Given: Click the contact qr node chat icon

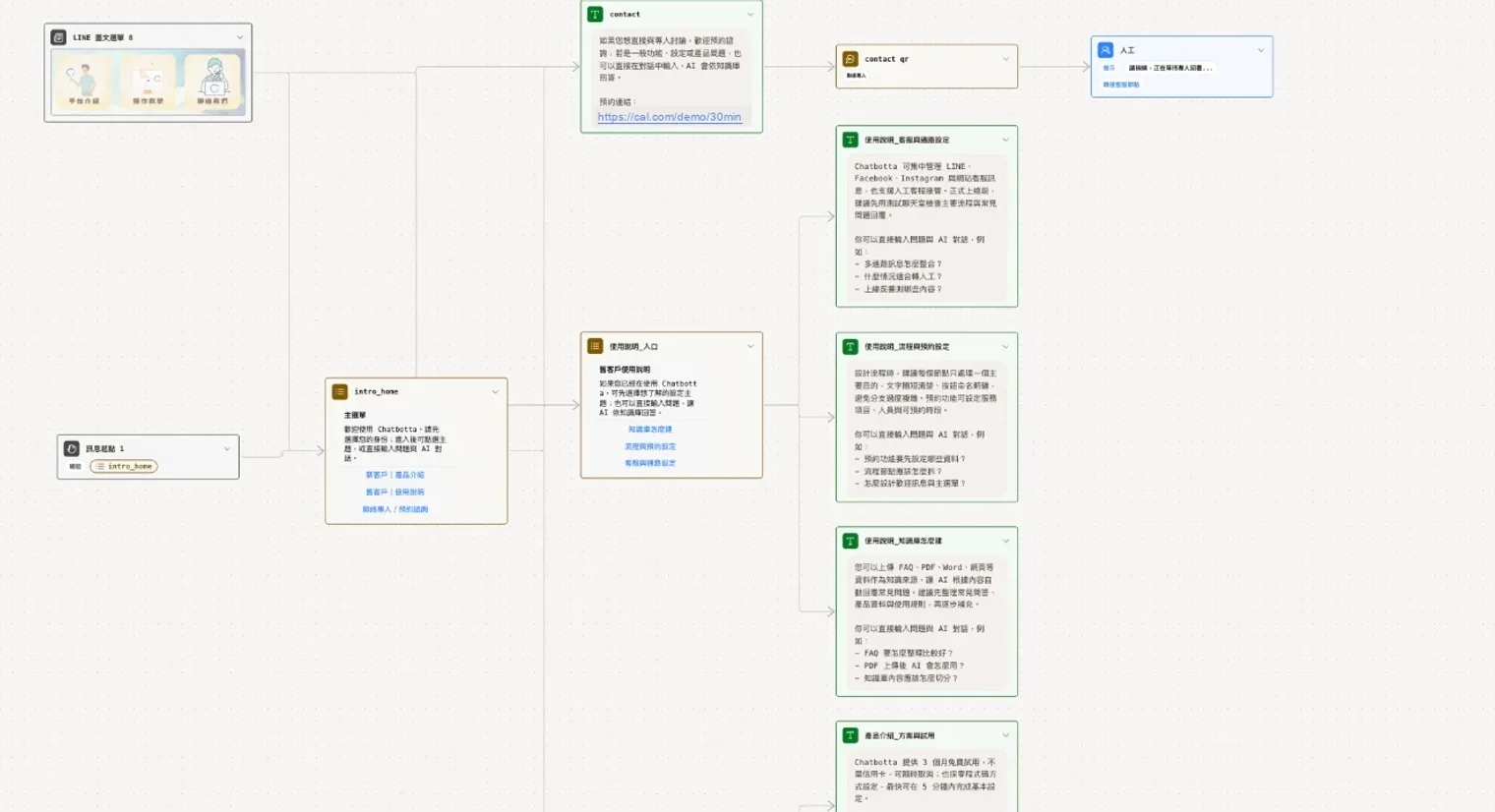Looking at the screenshot, I should pos(851,59).
